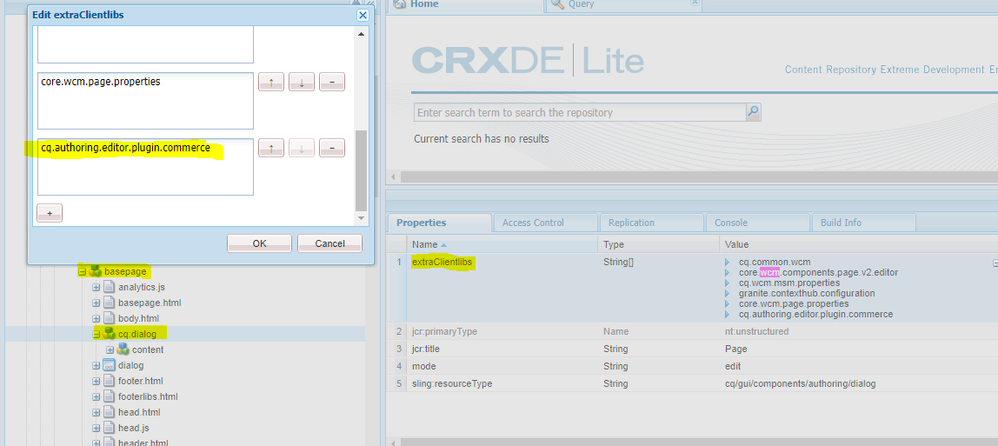Click the repository search magnifier icon
The width and height of the screenshot is (998, 446).
click(x=754, y=112)
